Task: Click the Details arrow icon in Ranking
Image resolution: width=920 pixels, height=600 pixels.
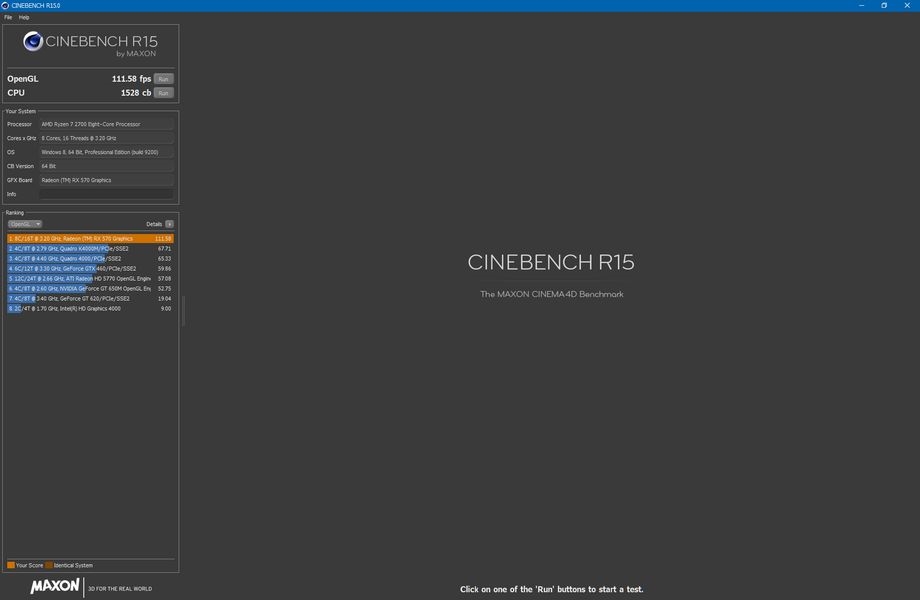Action: [x=170, y=224]
